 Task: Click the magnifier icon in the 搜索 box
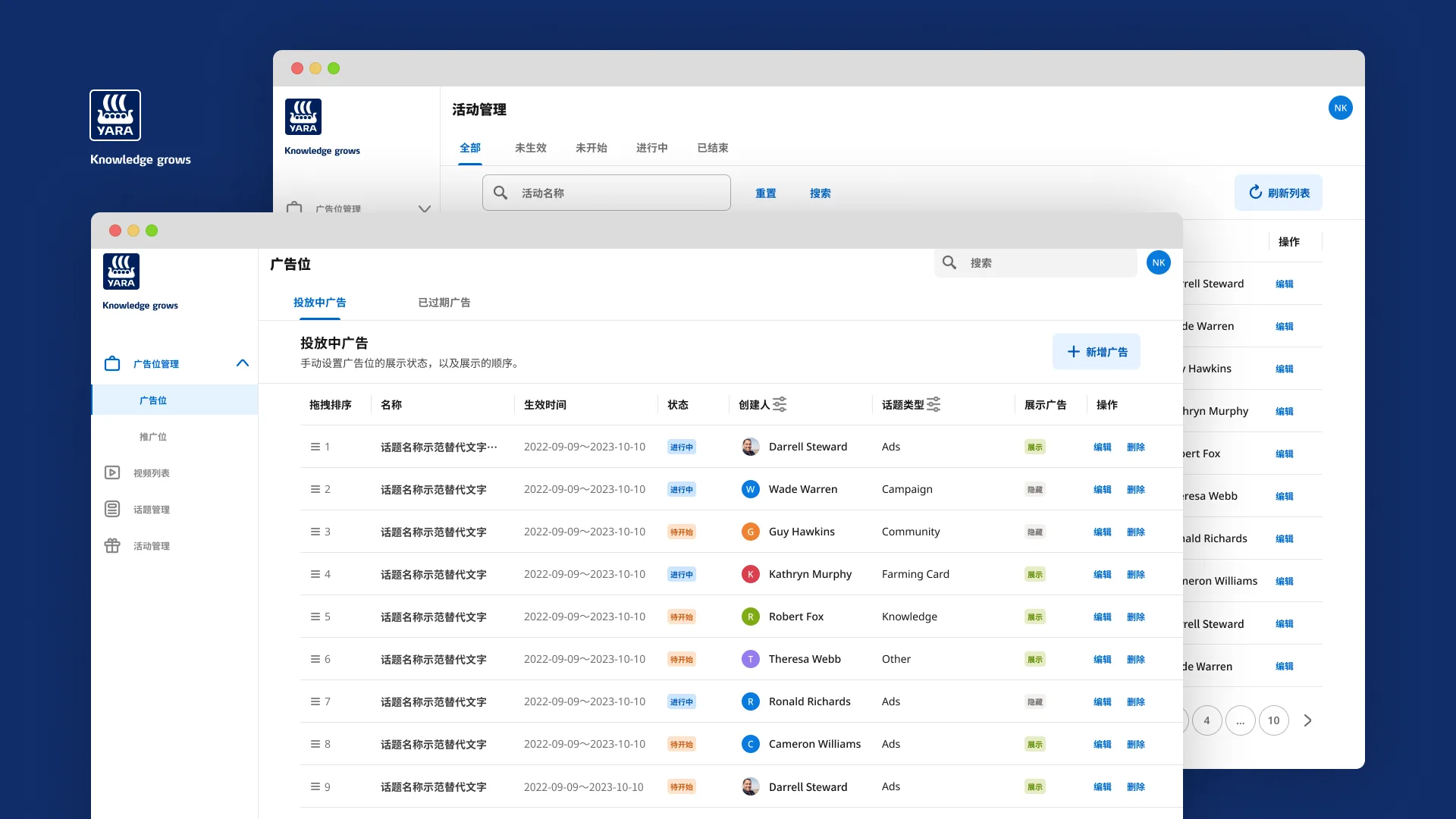949,262
